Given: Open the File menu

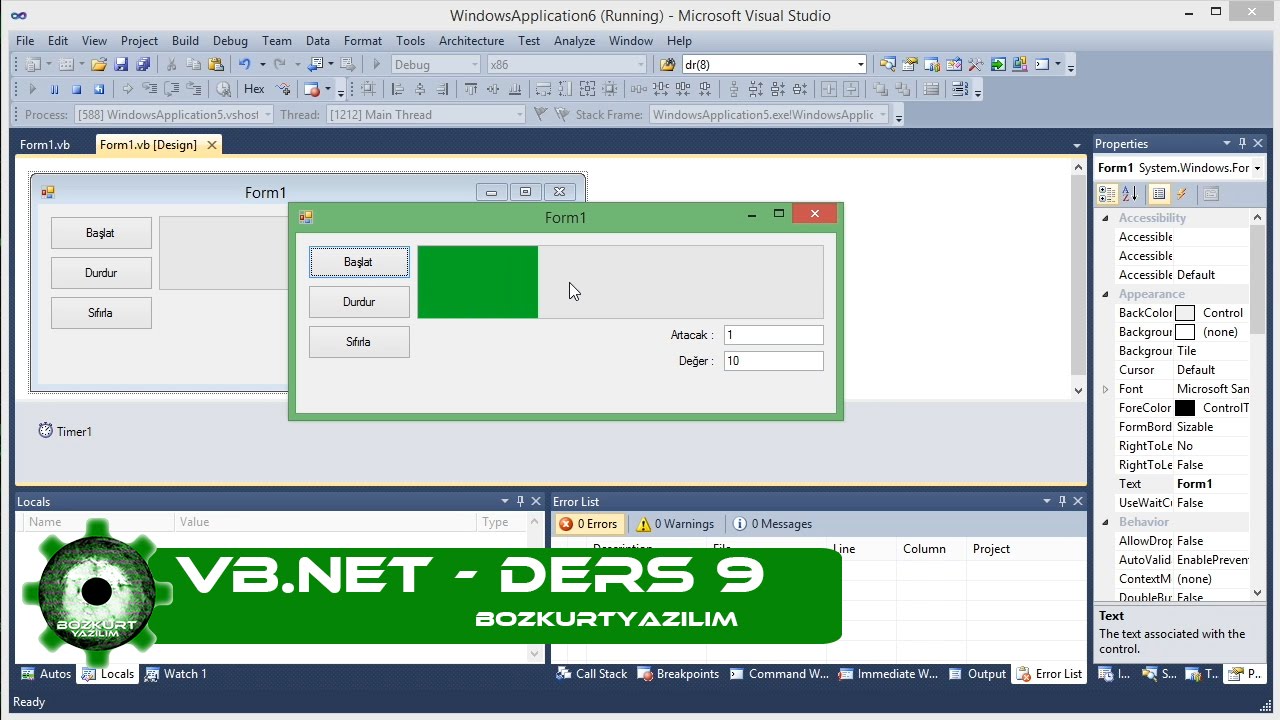Looking at the screenshot, I should pyautogui.click(x=25, y=40).
